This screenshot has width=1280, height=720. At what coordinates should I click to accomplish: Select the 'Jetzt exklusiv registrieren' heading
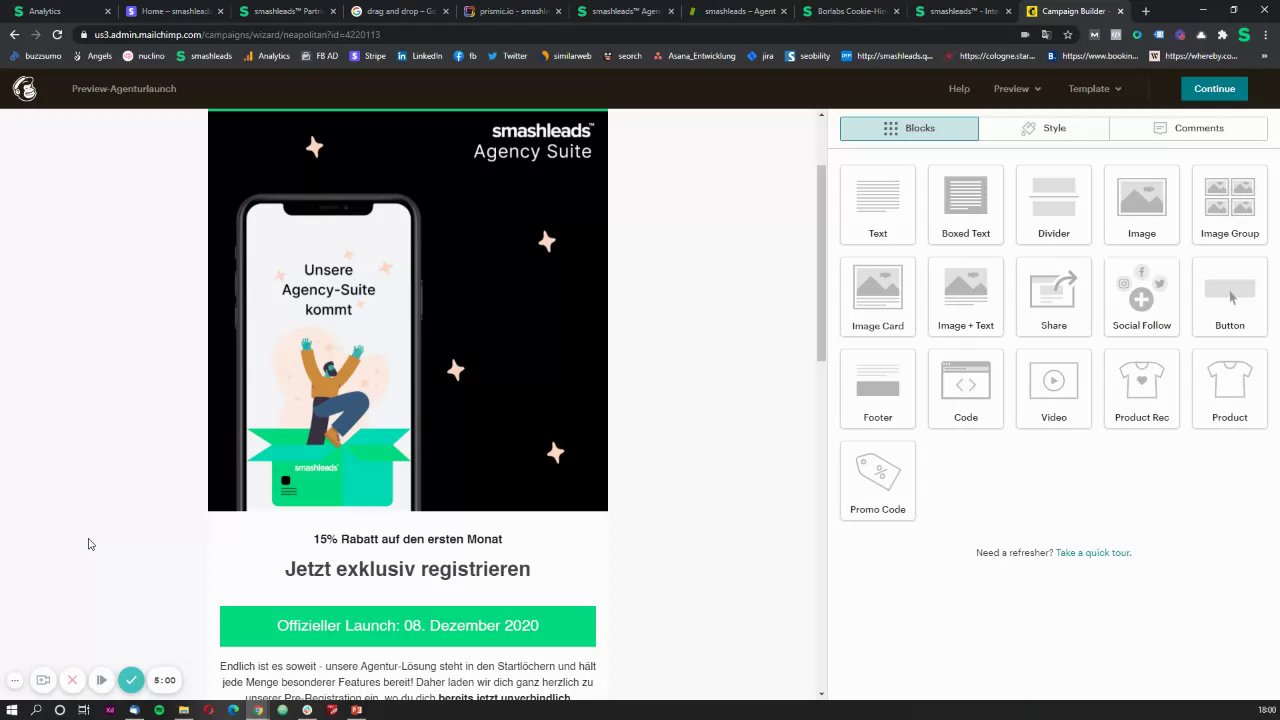click(408, 569)
